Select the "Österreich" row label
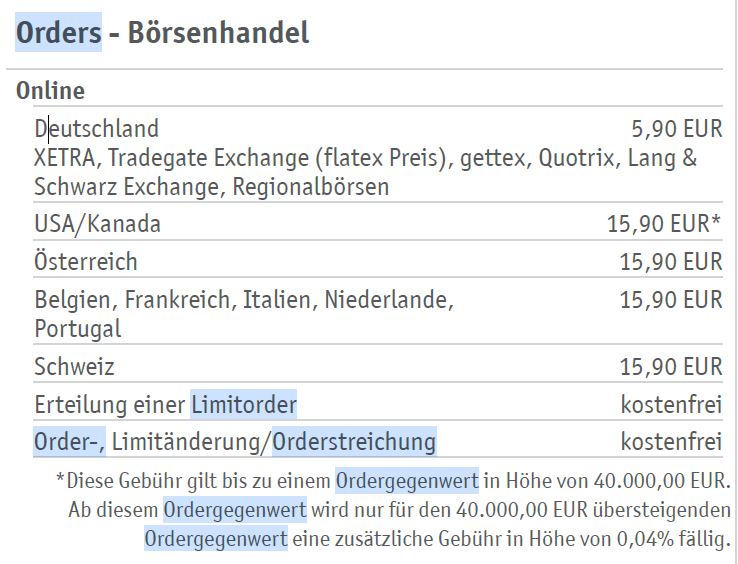This screenshot has height=564, width=738. [x=86, y=262]
